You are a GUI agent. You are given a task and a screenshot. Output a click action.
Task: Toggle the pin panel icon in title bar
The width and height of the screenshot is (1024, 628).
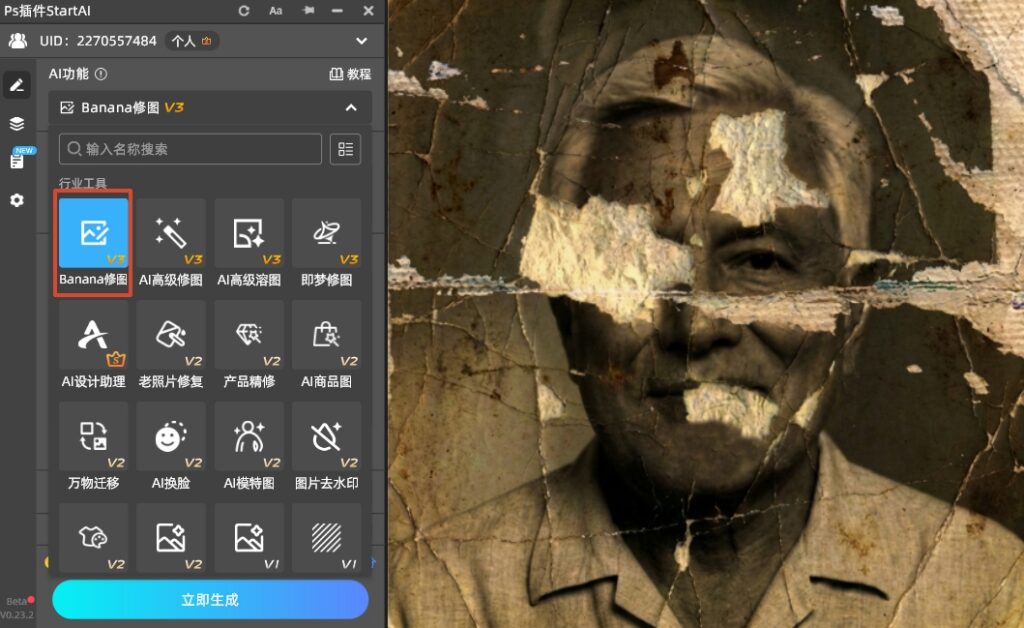[x=307, y=10]
